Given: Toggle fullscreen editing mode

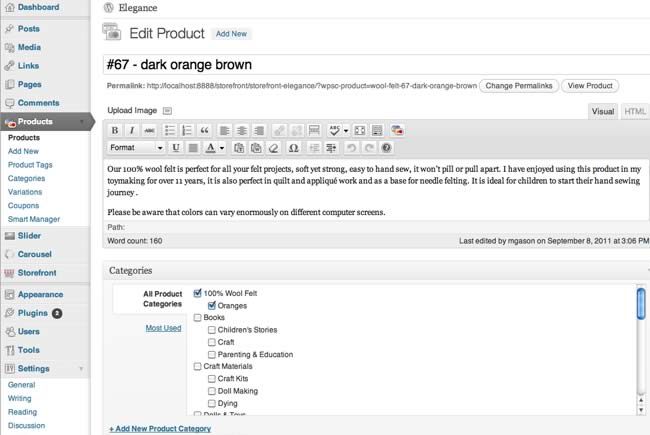Looking at the screenshot, I should click(360, 130).
